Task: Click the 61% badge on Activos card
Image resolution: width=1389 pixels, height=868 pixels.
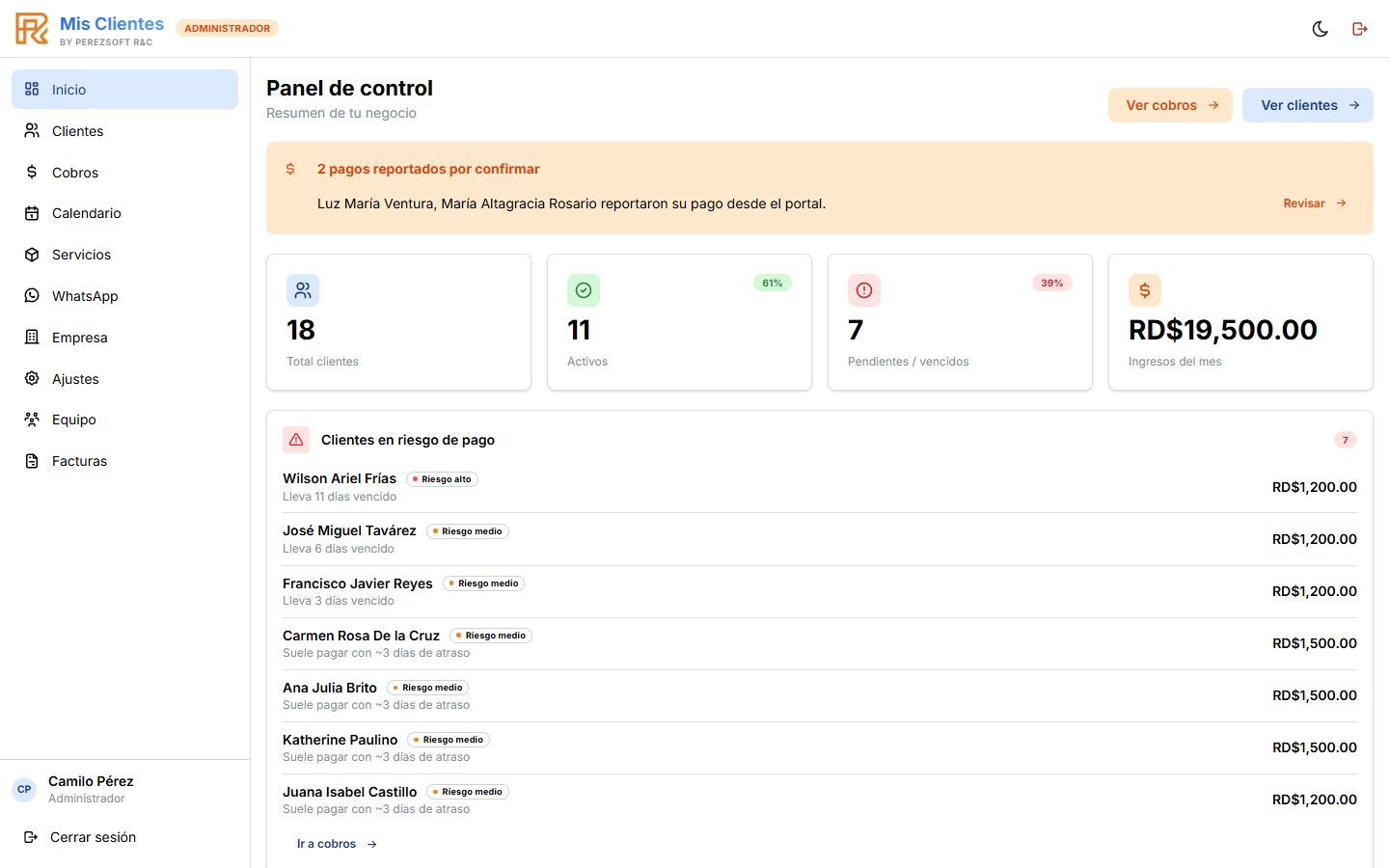Action: pos(773,283)
